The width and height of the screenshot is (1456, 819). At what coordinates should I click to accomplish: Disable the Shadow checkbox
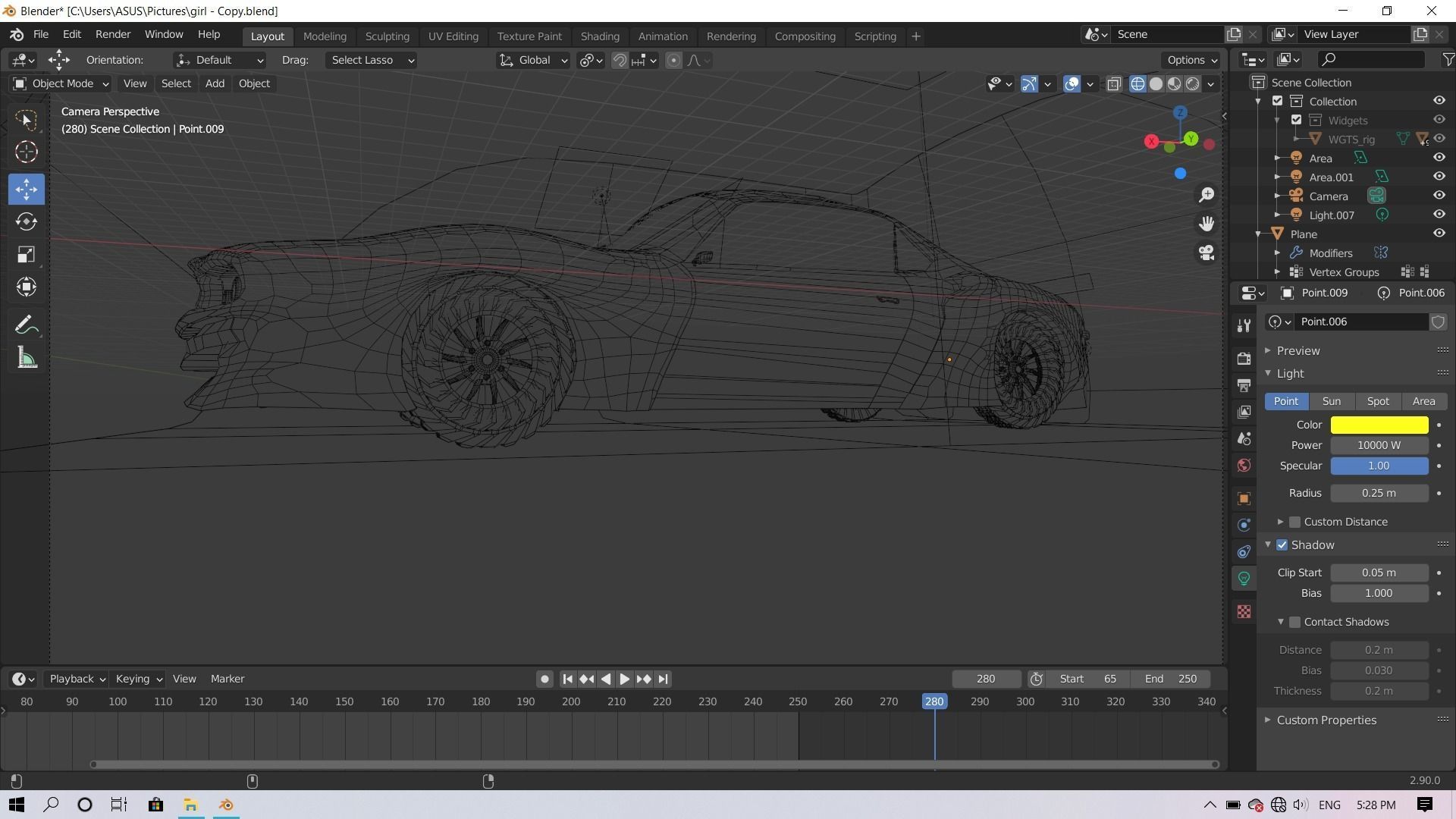tap(1282, 545)
